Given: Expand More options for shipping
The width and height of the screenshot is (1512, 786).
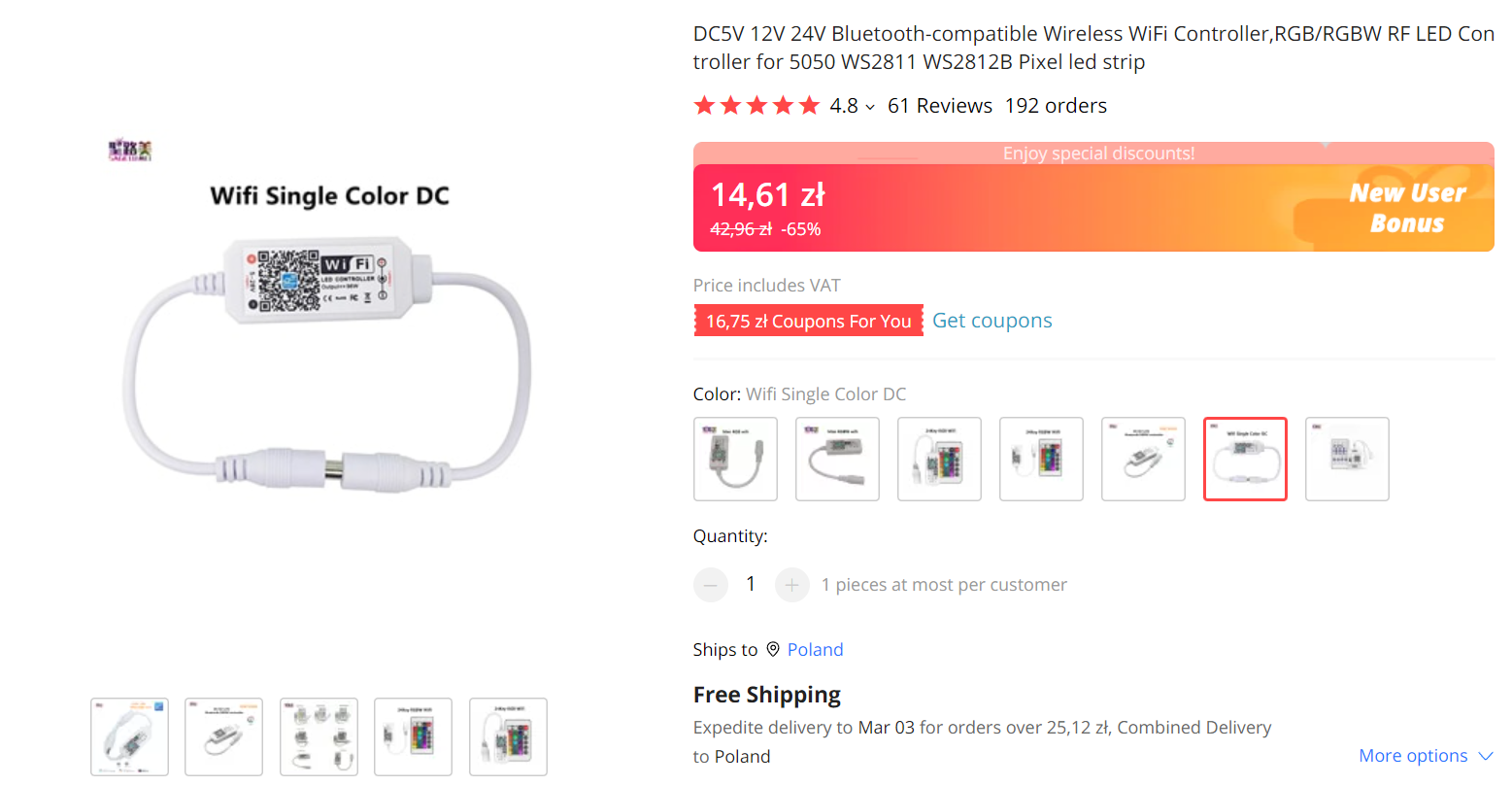Looking at the screenshot, I should tap(1425, 756).
